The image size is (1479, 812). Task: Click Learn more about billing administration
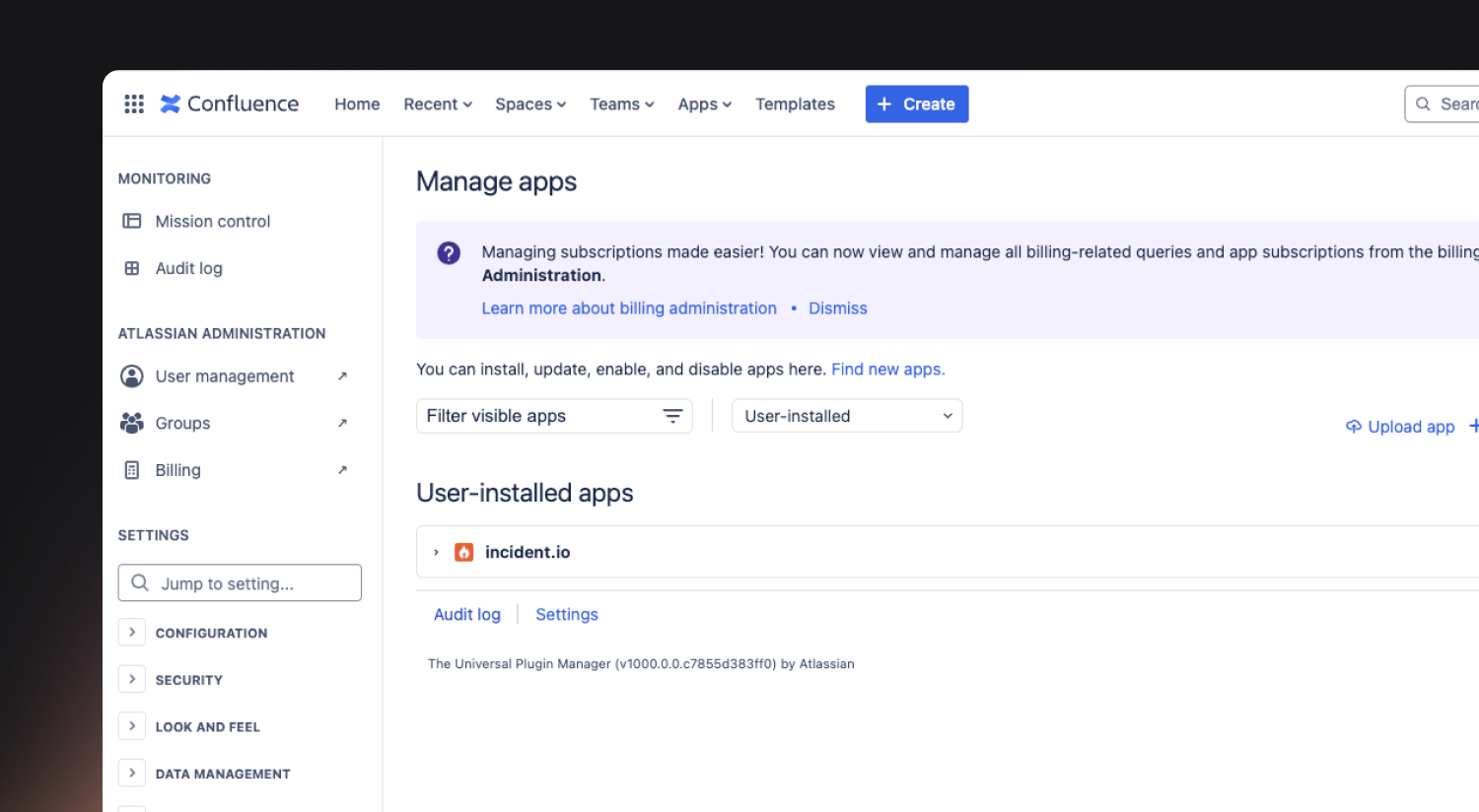point(629,308)
